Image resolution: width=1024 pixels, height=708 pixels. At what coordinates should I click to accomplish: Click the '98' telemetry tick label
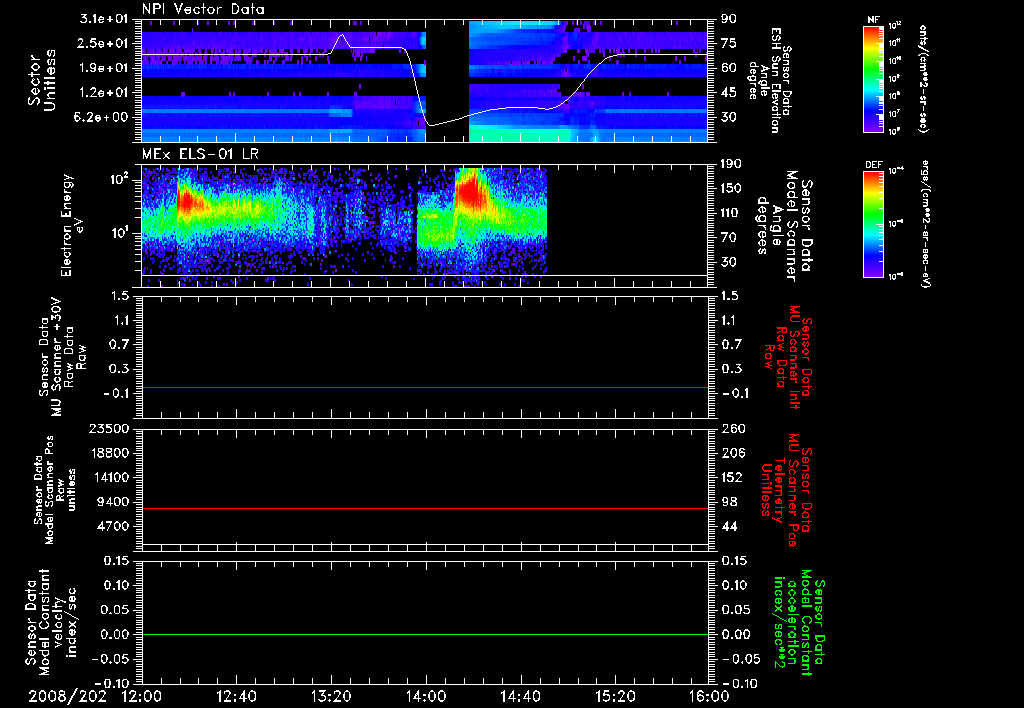click(729, 502)
